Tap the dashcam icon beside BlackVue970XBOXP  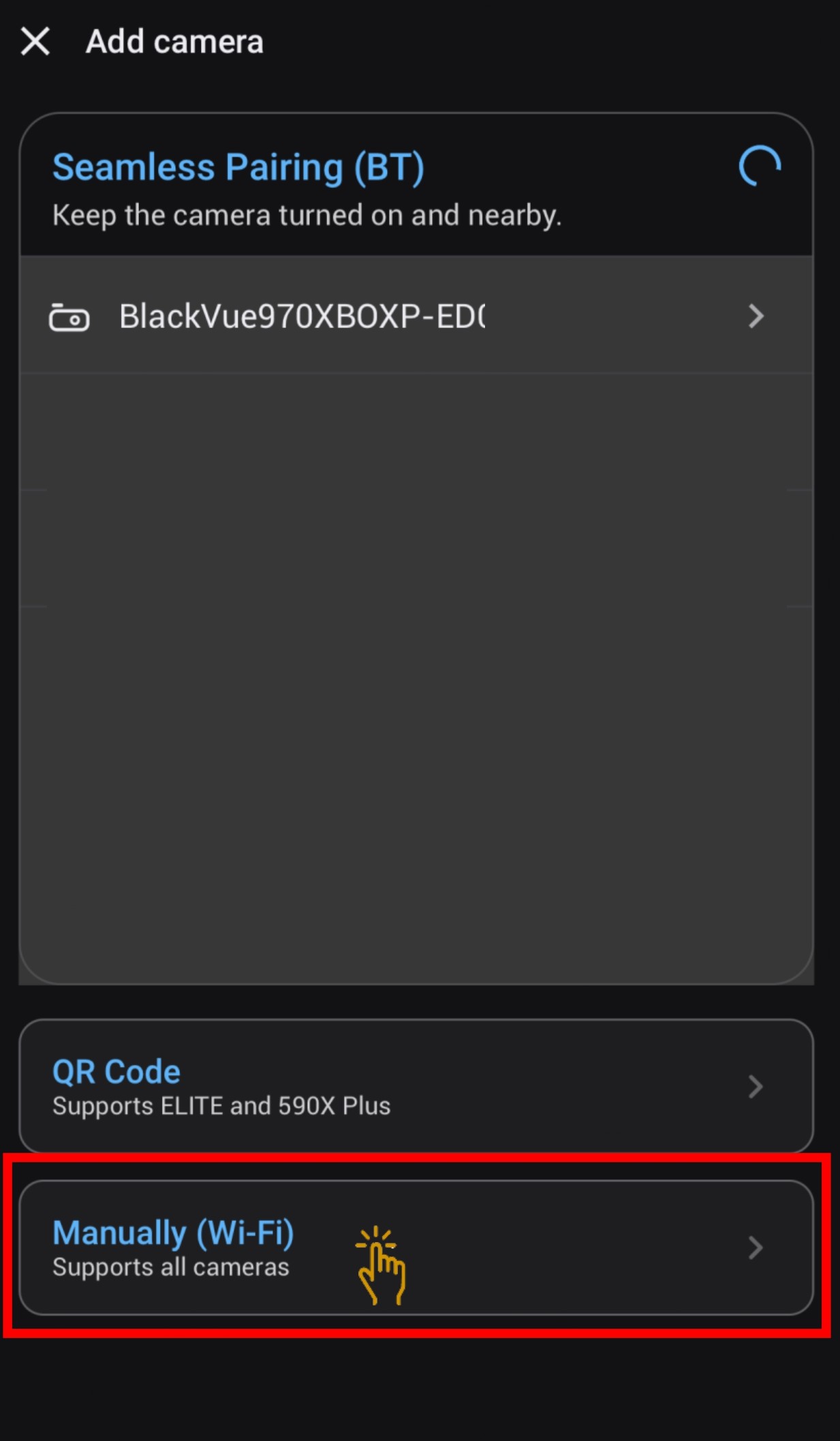(x=69, y=317)
